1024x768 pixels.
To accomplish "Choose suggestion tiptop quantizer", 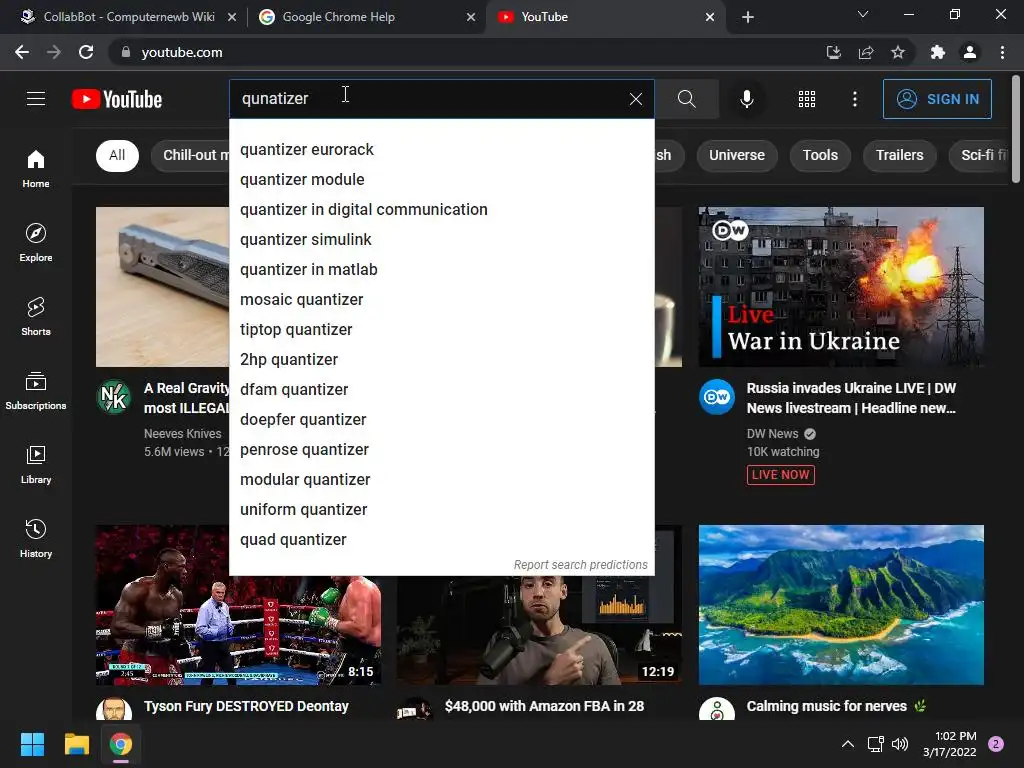I will [x=441, y=330].
